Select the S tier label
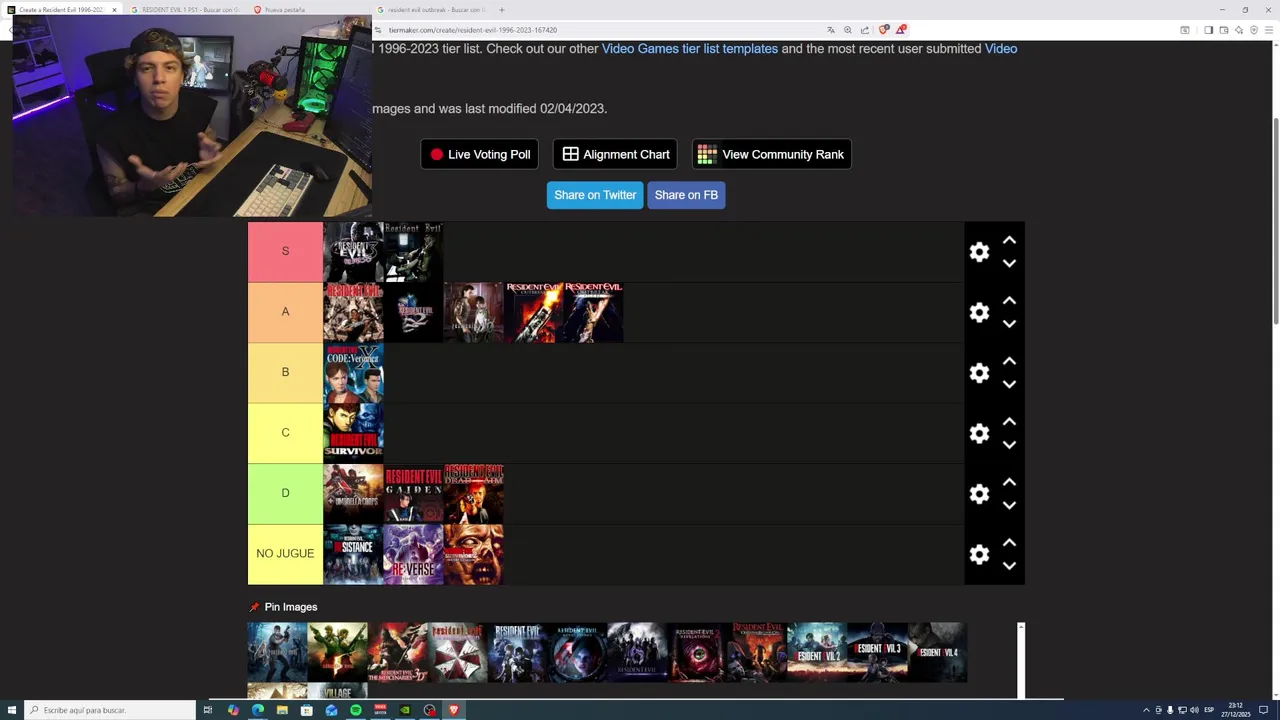 [x=285, y=251]
